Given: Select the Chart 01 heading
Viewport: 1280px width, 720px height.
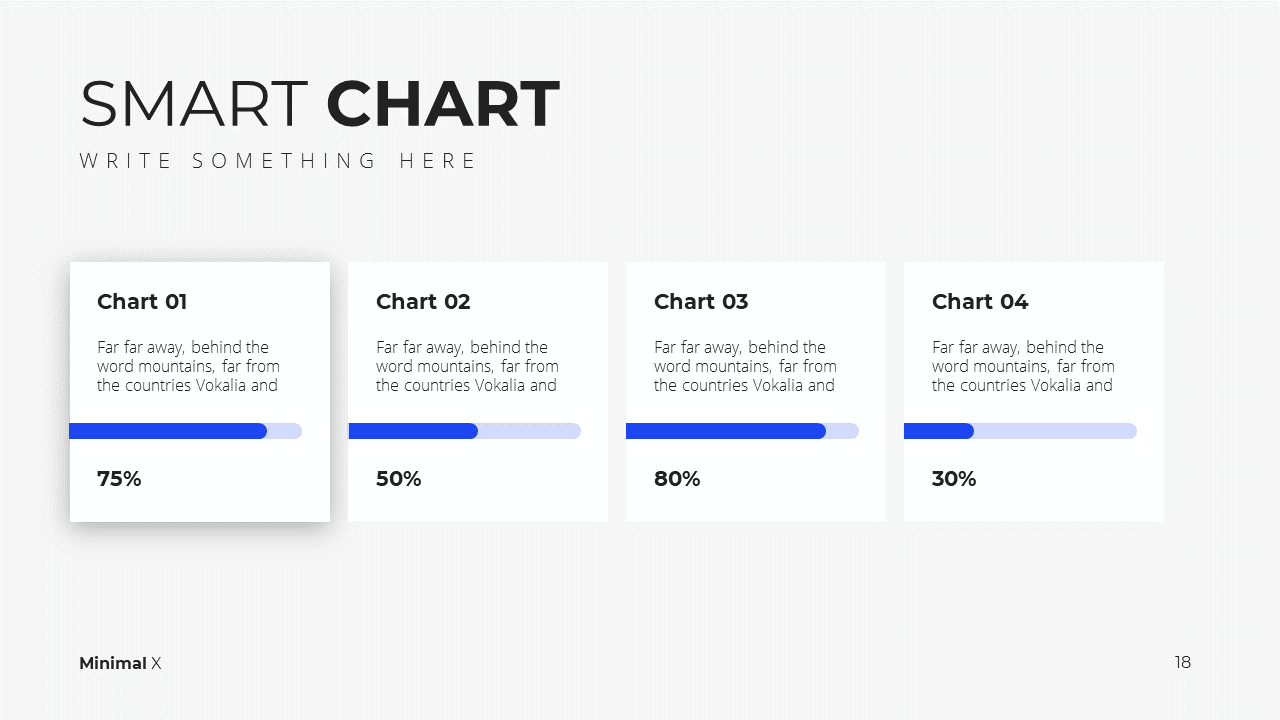Looking at the screenshot, I should (x=142, y=302).
